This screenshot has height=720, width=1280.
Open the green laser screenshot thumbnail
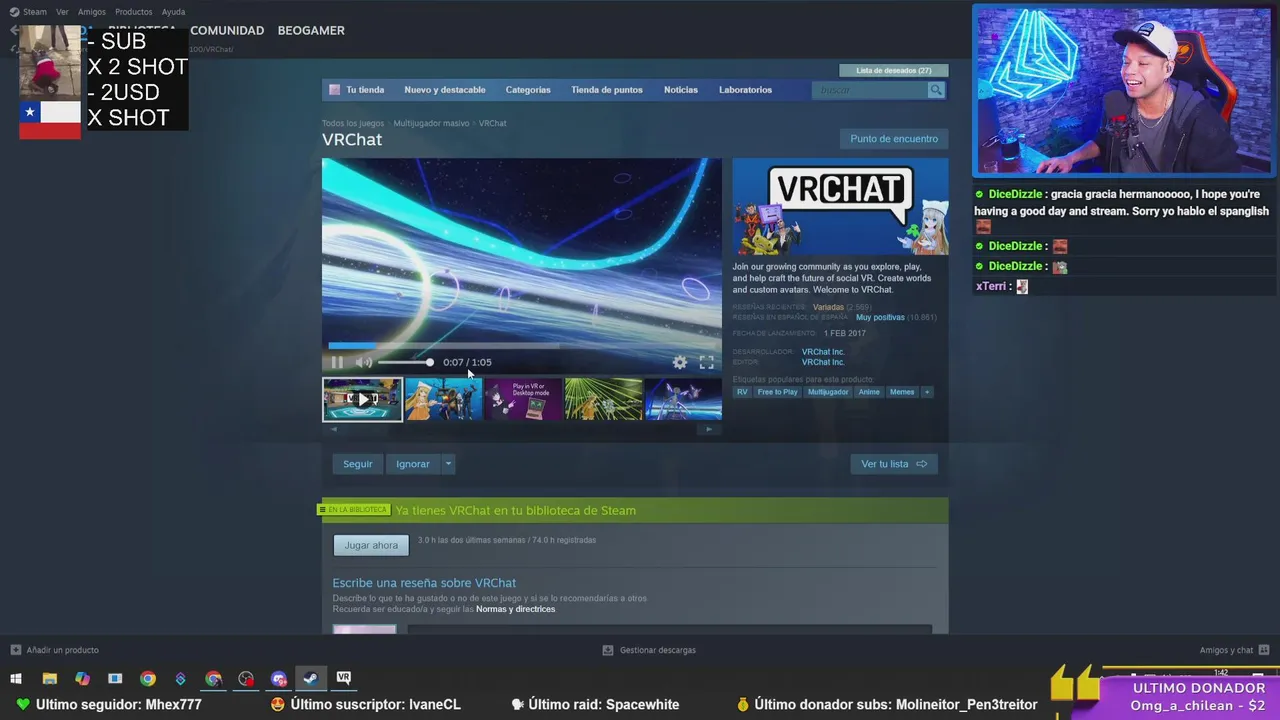point(603,399)
